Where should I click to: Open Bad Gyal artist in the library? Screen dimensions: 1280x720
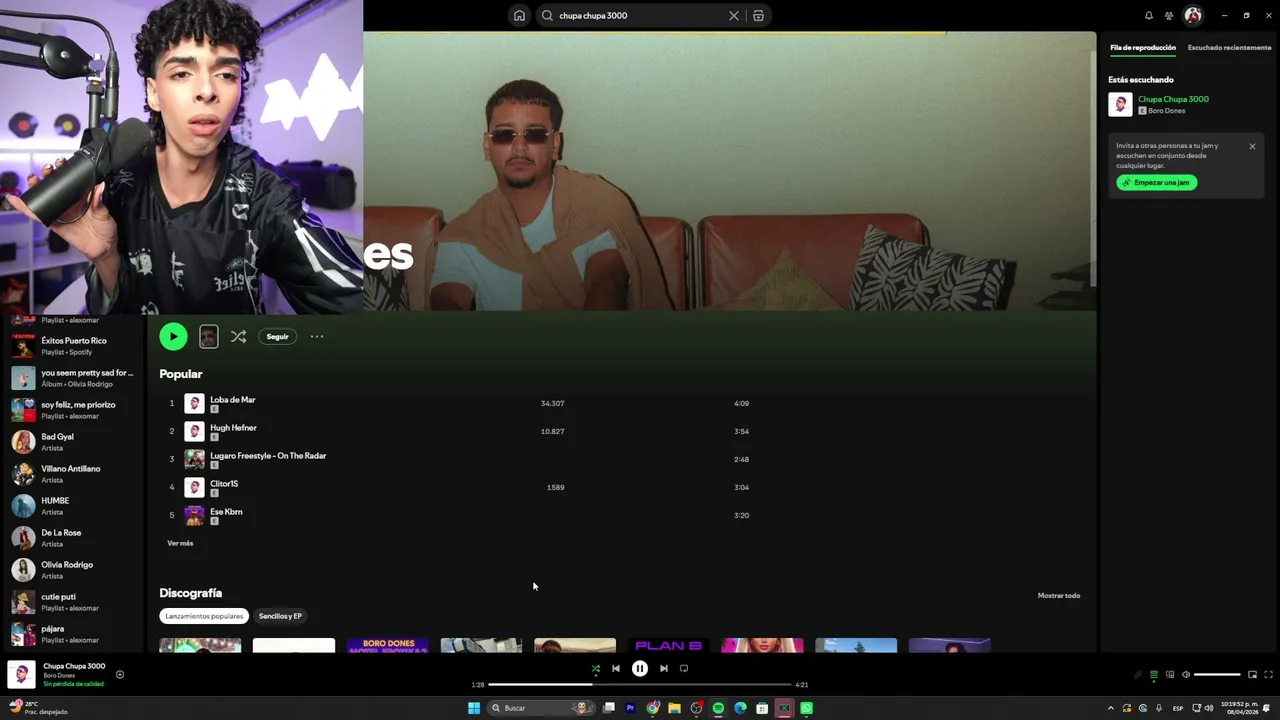pyautogui.click(x=72, y=442)
